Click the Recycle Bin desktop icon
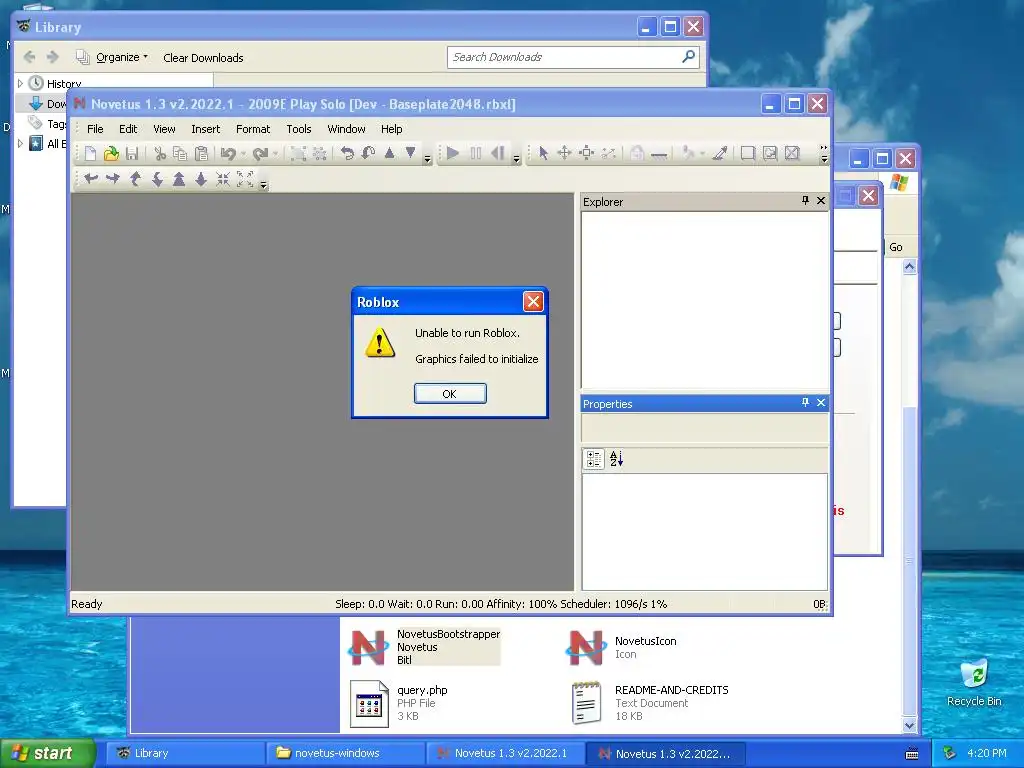Viewport: 1024px width, 768px height. 974,683
